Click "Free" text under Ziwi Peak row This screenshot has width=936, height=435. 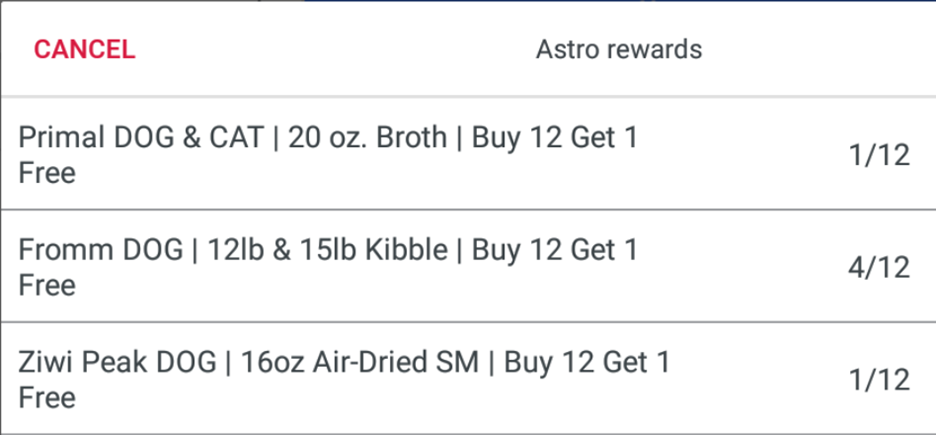tap(47, 398)
